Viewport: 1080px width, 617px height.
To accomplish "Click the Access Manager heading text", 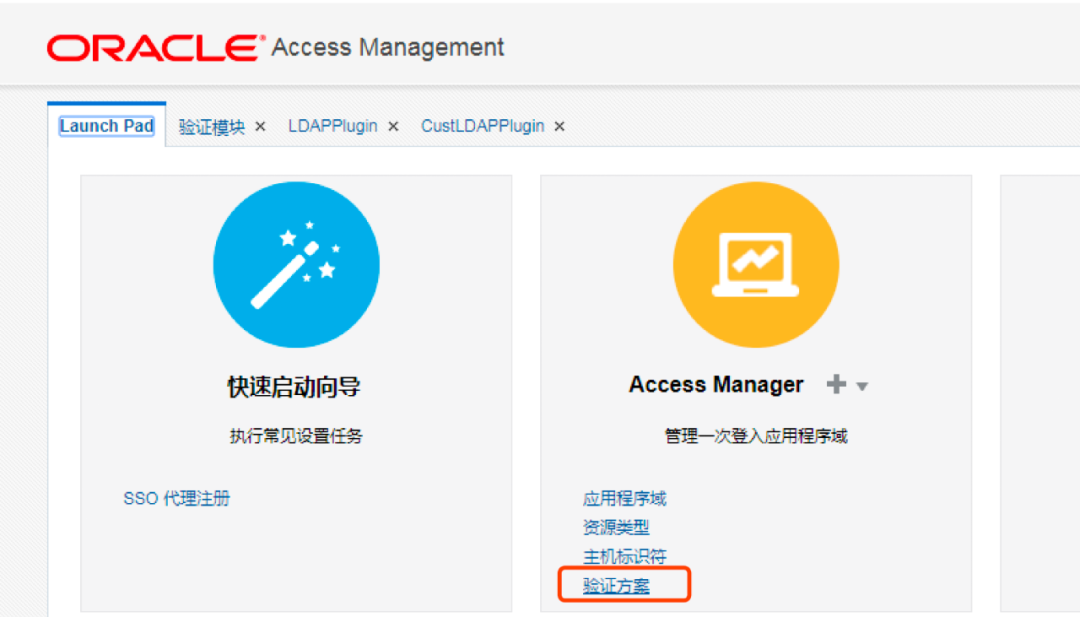I will 716,384.
